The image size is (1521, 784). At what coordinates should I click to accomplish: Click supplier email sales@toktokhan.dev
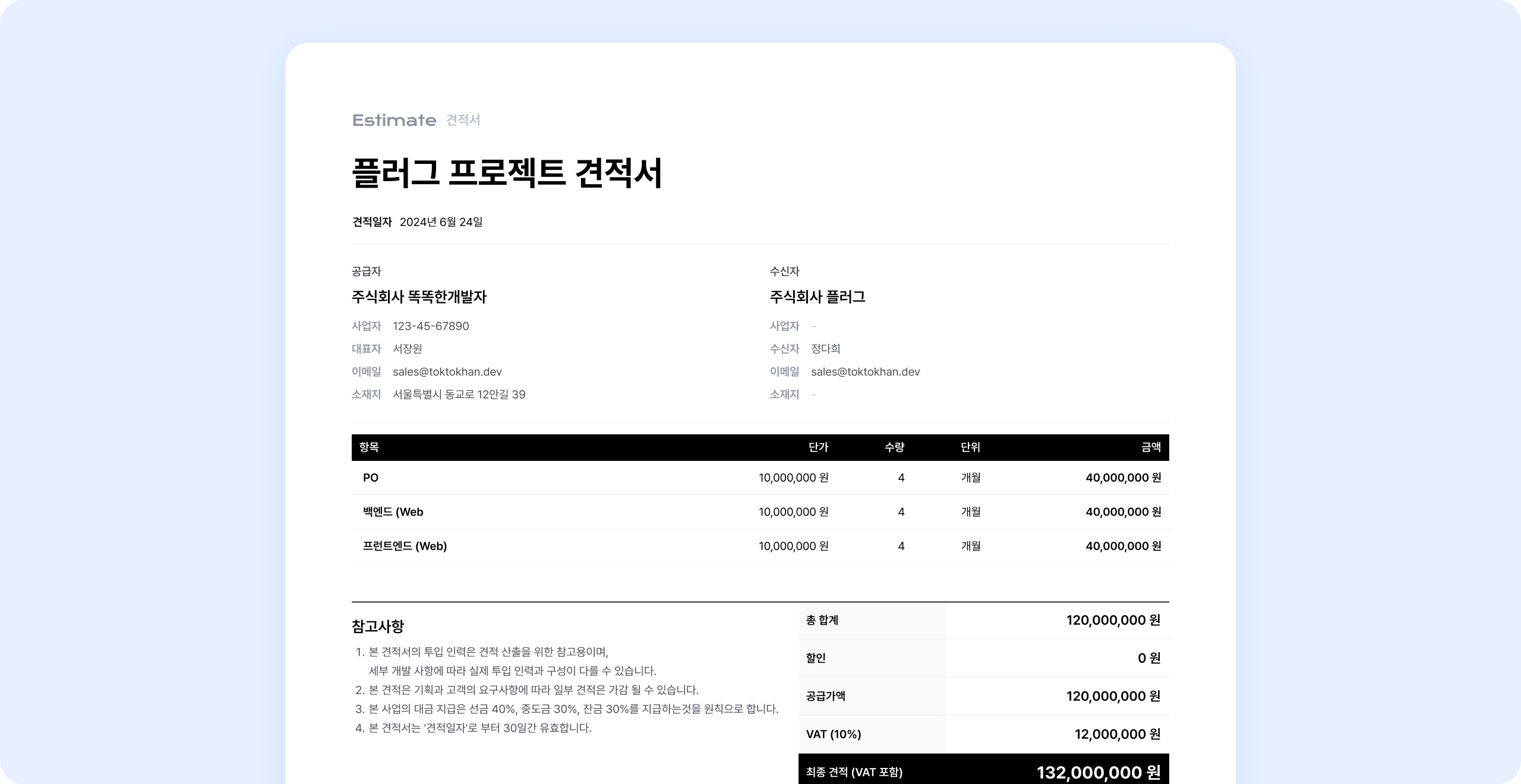[x=447, y=372]
